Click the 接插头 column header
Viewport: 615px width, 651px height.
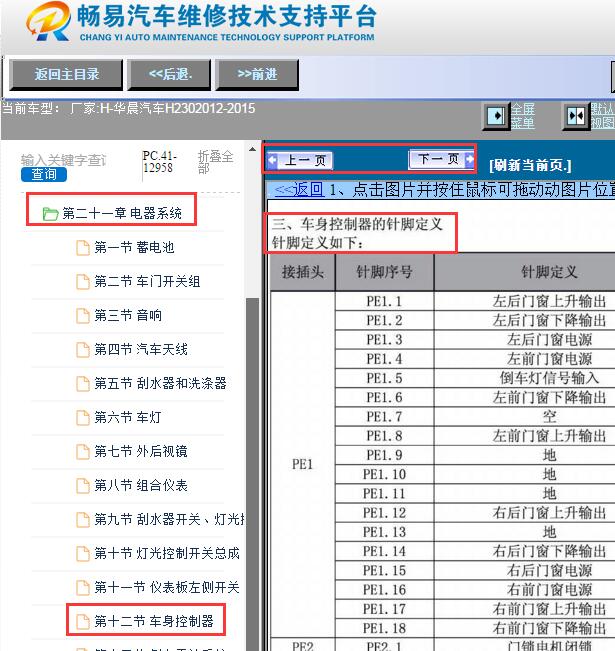[303, 272]
